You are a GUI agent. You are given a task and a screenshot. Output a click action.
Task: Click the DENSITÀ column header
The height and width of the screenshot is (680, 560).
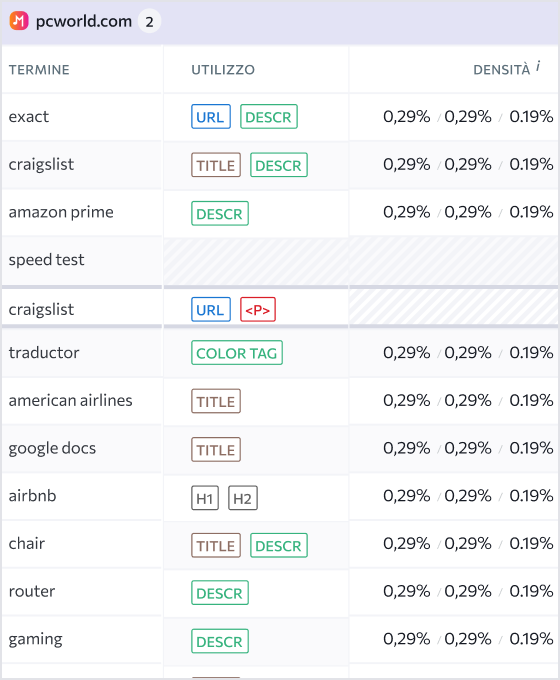(x=501, y=70)
